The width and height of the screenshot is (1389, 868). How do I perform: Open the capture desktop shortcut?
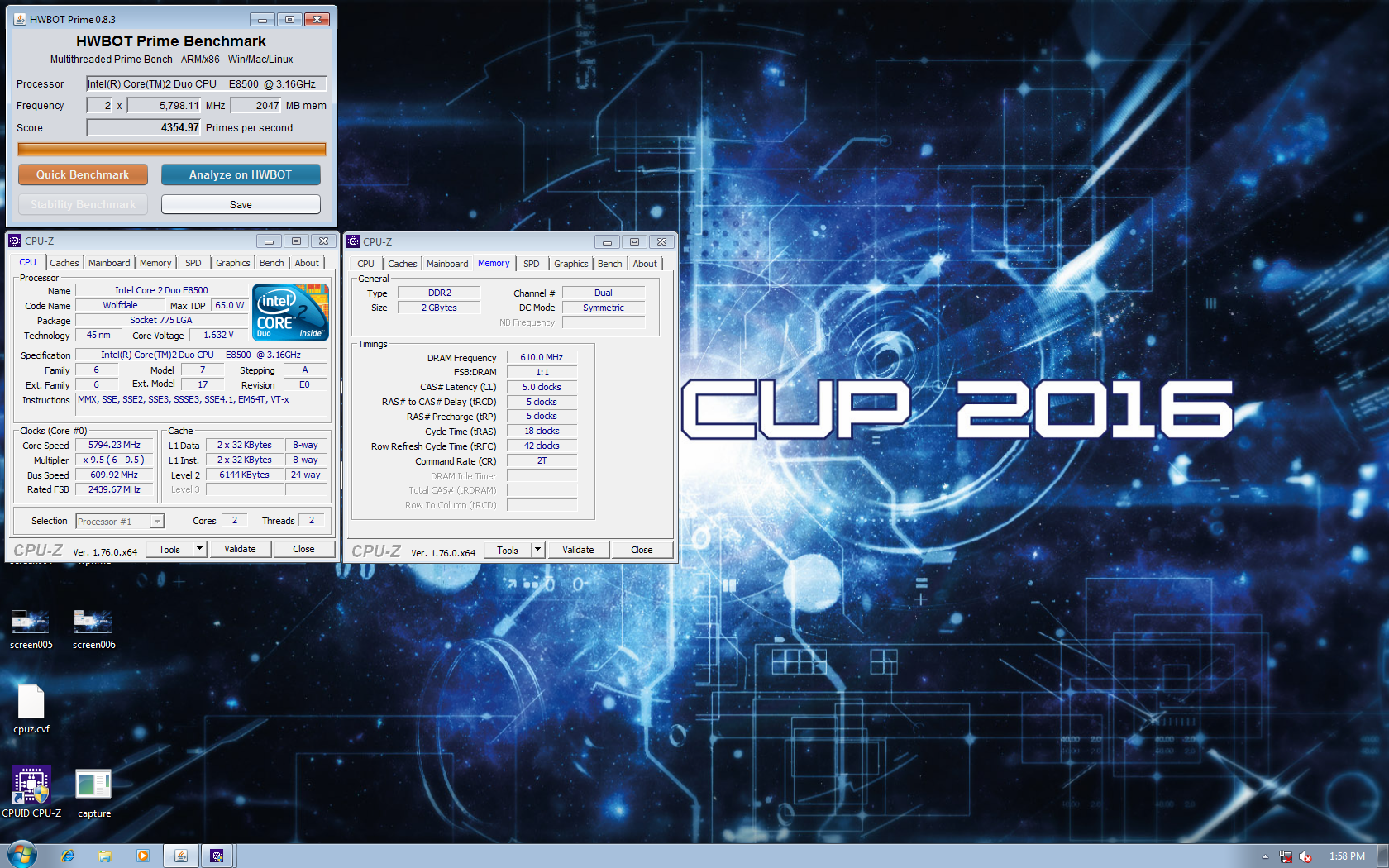tap(93, 792)
